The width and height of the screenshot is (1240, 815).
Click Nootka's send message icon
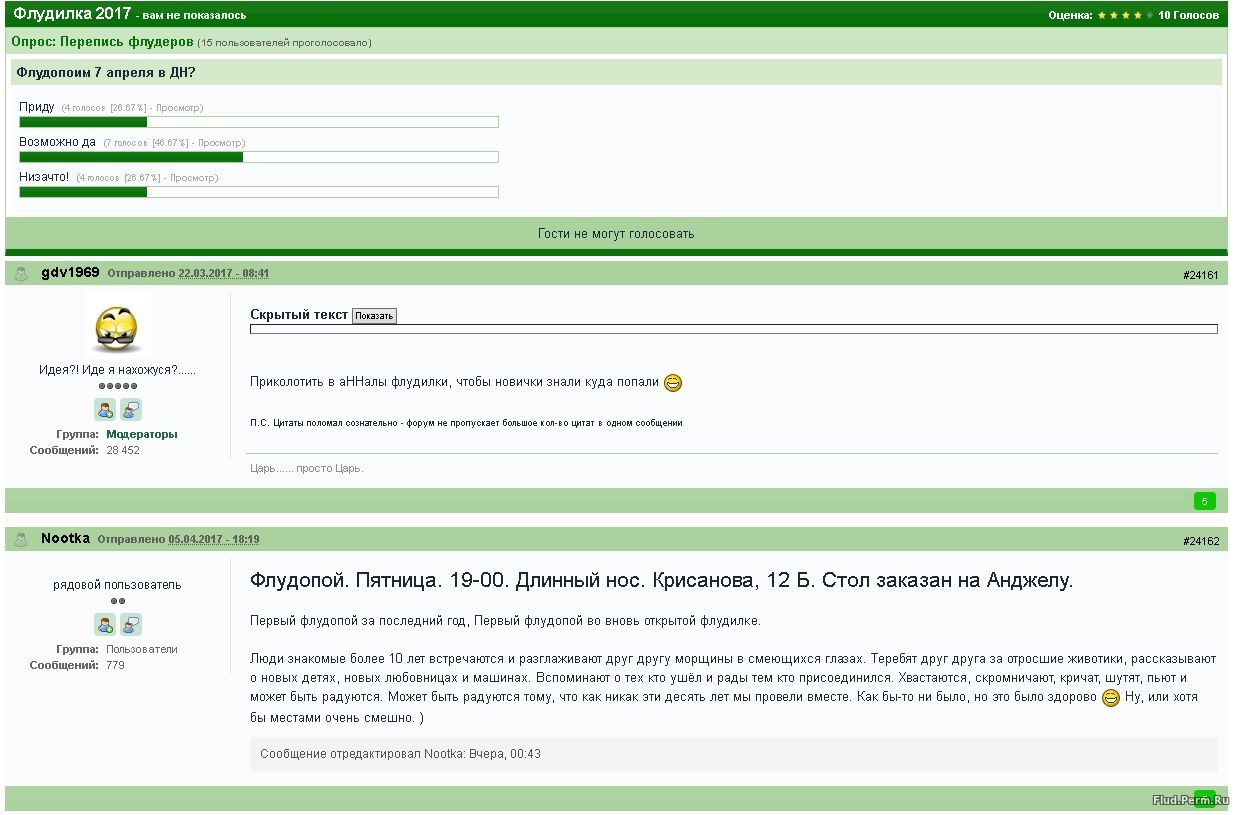(131, 624)
